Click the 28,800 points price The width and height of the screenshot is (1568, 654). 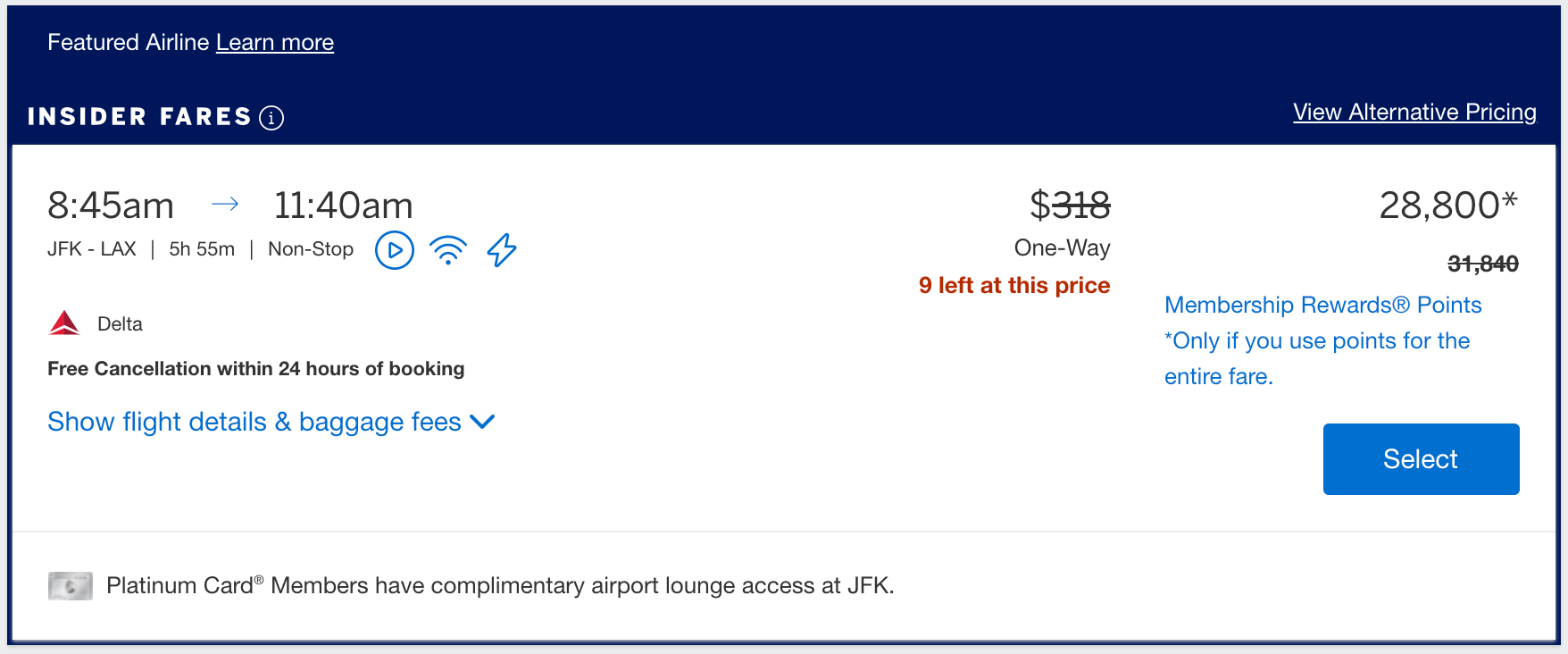click(x=1448, y=205)
